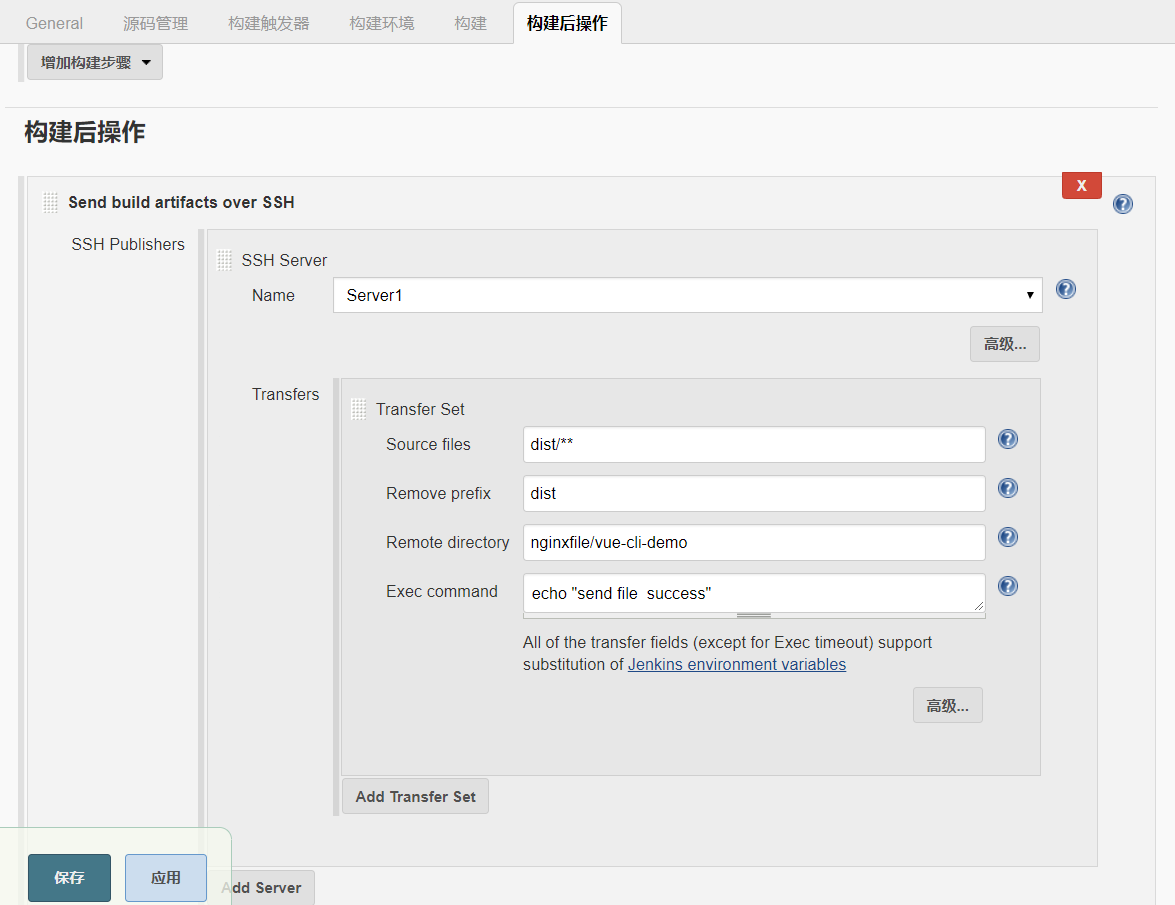This screenshot has width=1175, height=905.
Task: Open help for Send build artifacts section
Action: coord(1123,204)
